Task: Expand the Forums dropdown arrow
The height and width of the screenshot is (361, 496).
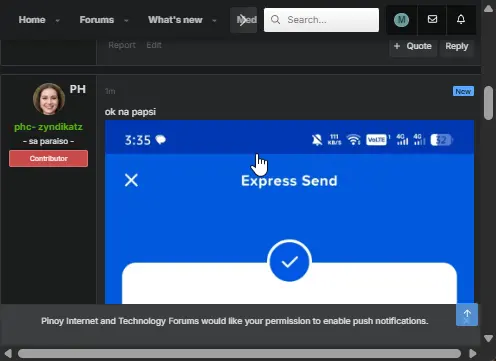Action: 126,21
